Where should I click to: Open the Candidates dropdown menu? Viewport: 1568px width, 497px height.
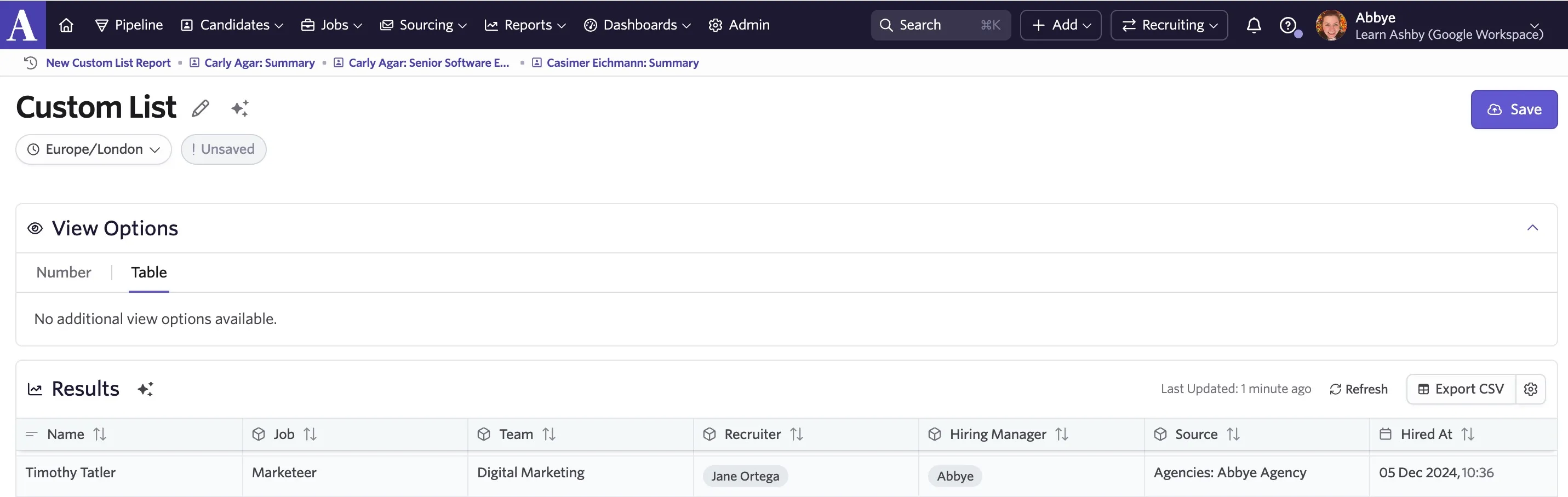[232, 25]
